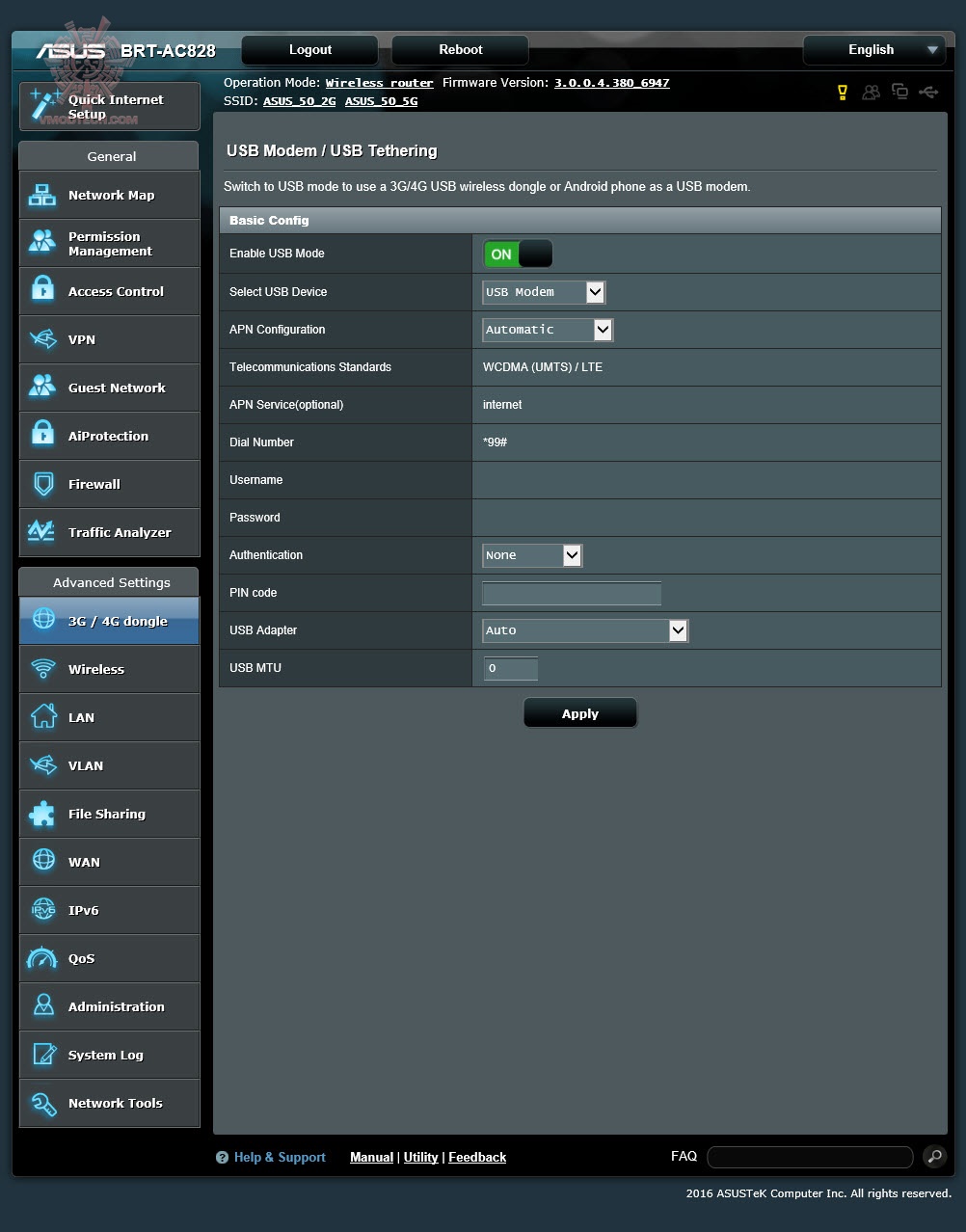966x1232 pixels.
Task: Click the Logout button
Action: (310, 50)
